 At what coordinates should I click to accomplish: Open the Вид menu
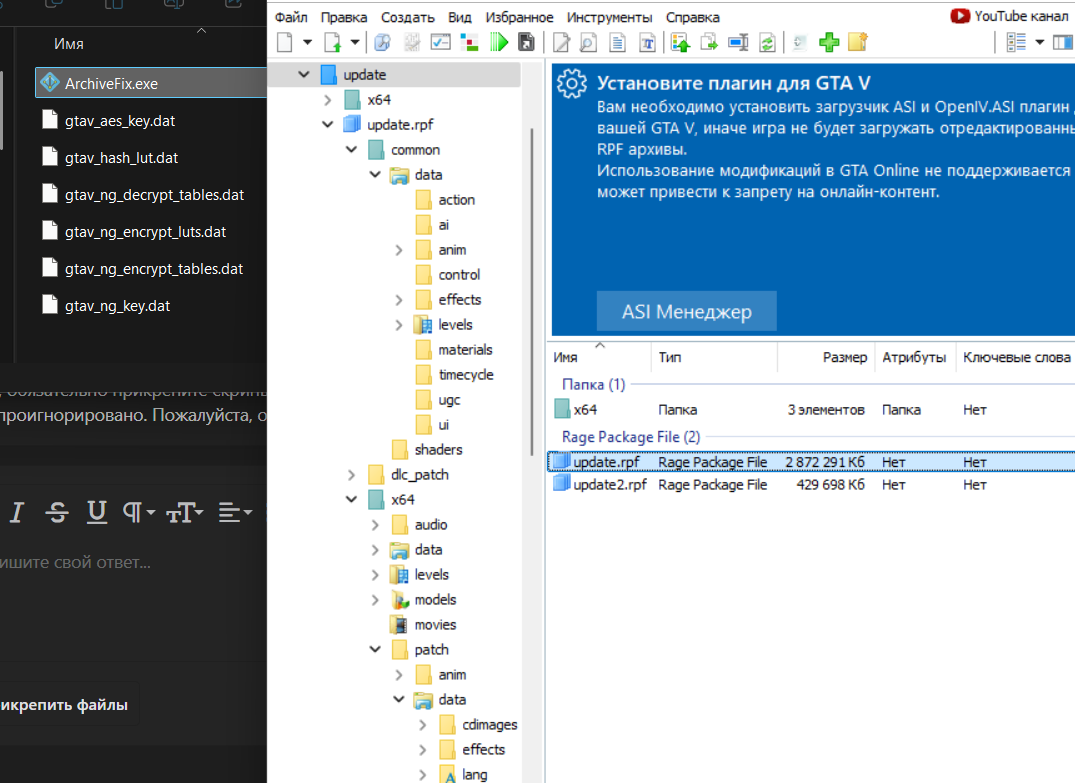coord(460,17)
